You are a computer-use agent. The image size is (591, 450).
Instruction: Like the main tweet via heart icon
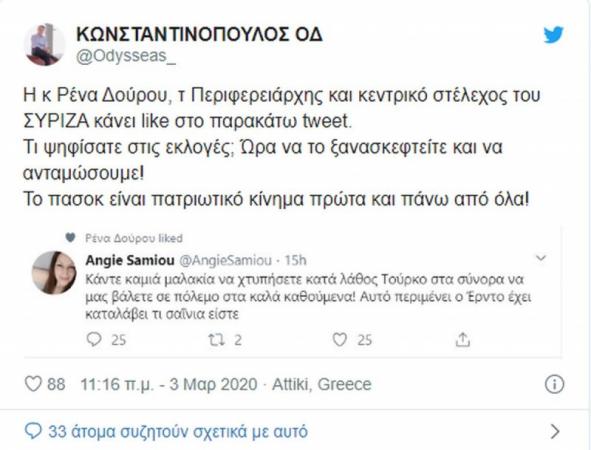coord(33,384)
